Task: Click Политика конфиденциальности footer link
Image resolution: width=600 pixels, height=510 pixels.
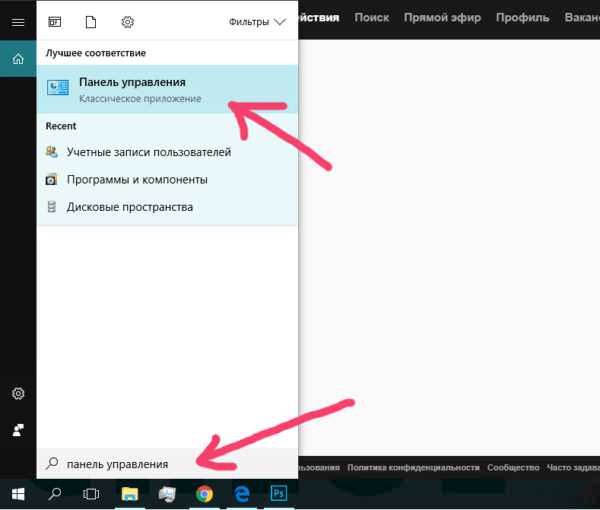Action: (x=413, y=468)
